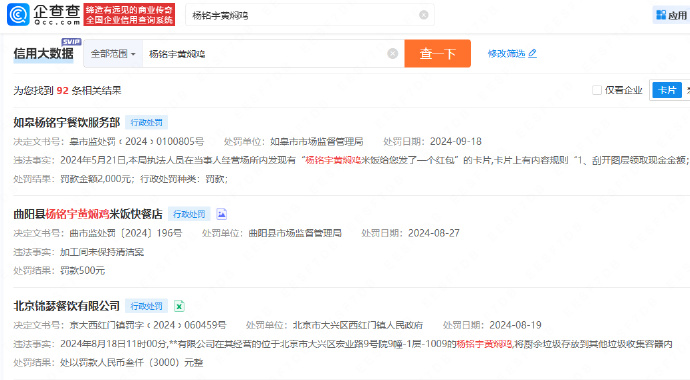Screen dimensions: 690x380
Task: Open 曲阳县杨铭宇黄焖鸡米饭快餐店 entry
Action: 88,214
